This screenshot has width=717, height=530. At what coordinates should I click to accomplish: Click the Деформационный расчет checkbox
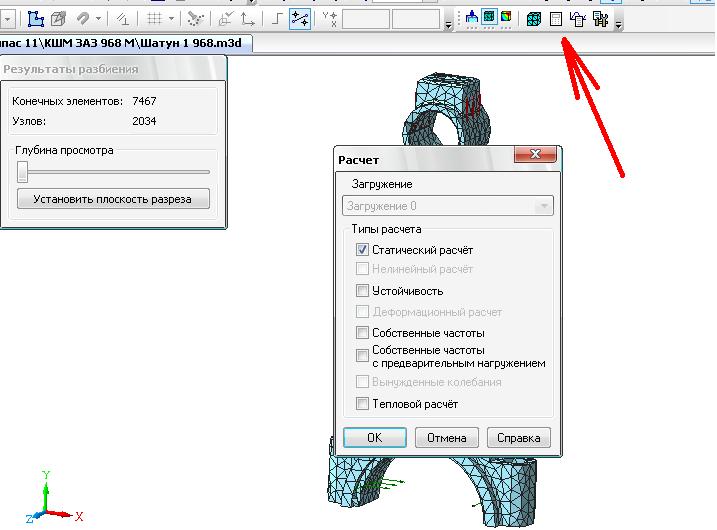pyautogui.click(x=362, y=311)
